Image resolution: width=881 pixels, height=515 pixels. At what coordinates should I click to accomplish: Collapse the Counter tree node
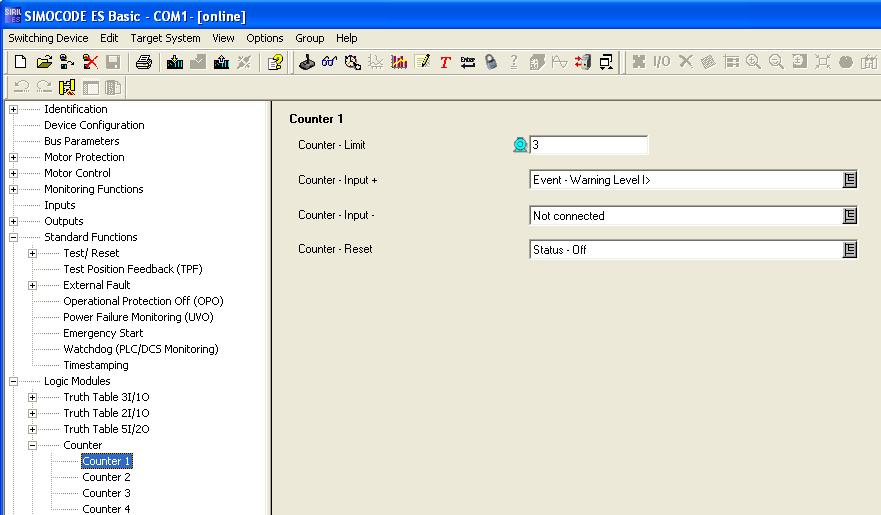[33, 446]
